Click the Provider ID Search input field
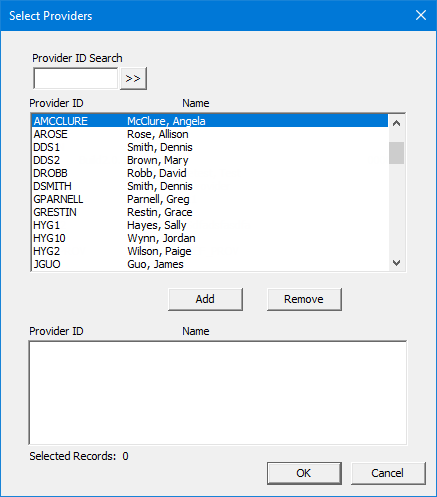Image resolution: width=437 pixels, height=497 pixels. click(x=76, y=79)
